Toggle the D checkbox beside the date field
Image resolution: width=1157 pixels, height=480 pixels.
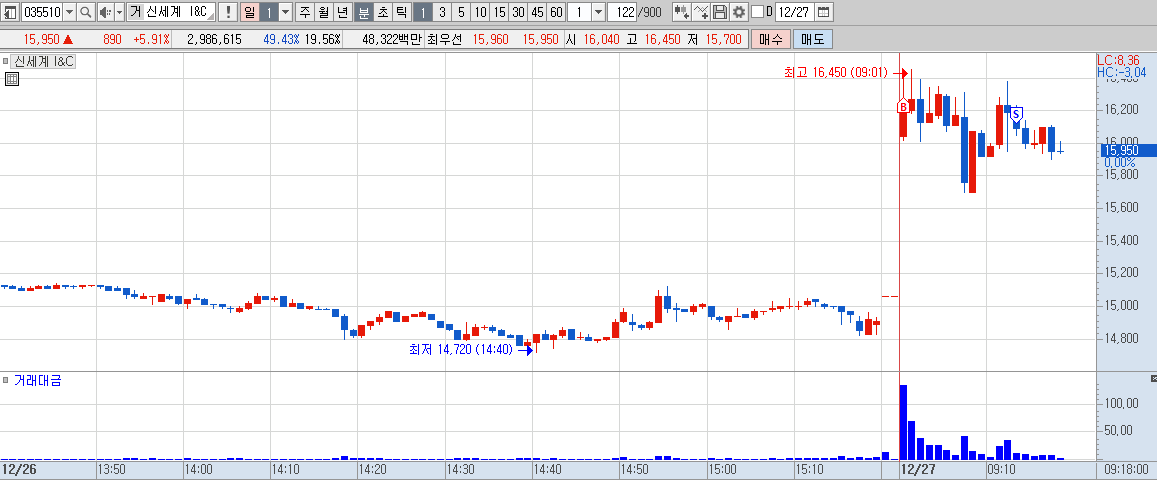(757, 12)
